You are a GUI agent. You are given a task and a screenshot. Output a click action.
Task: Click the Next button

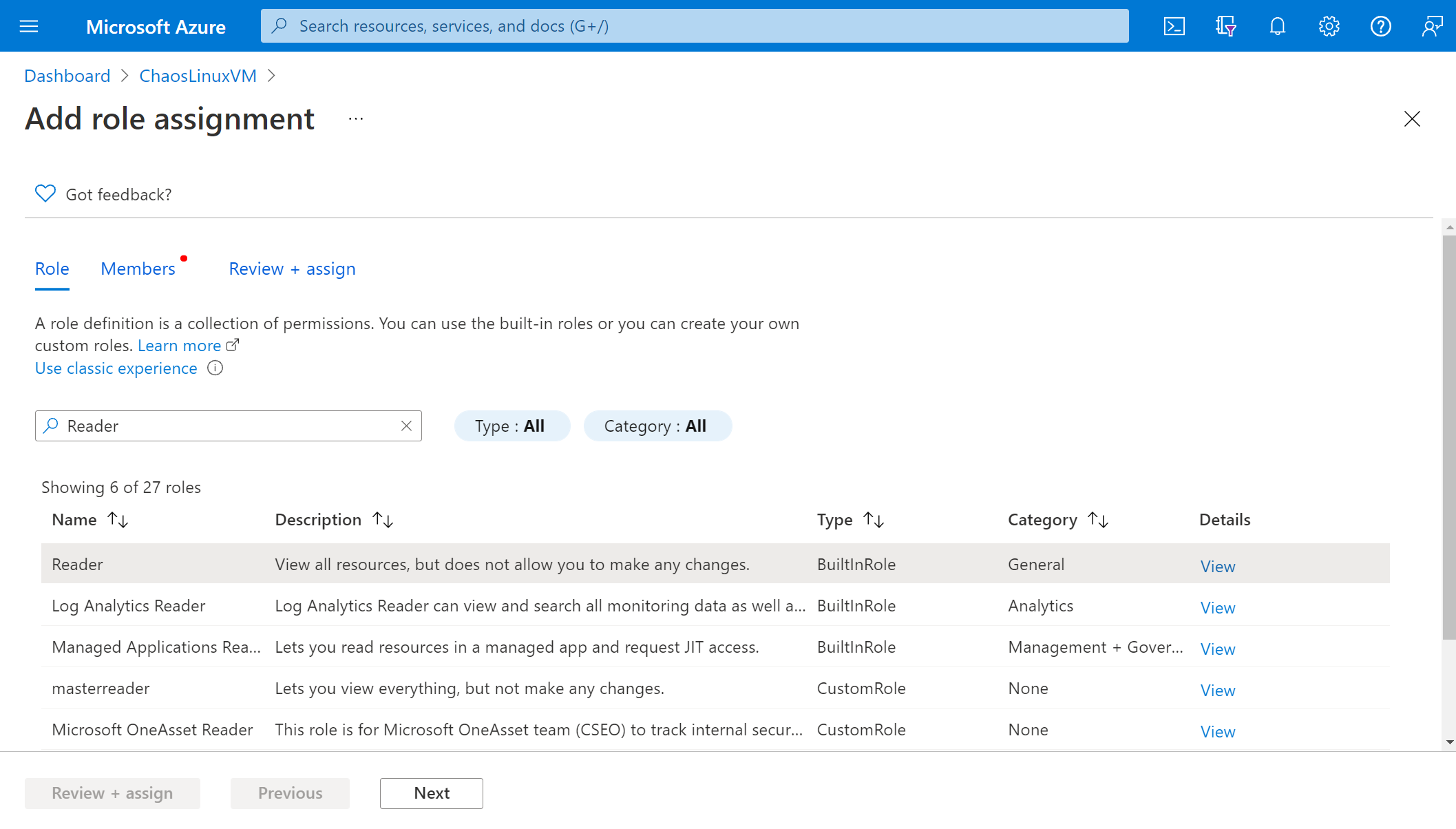[431, 793]
